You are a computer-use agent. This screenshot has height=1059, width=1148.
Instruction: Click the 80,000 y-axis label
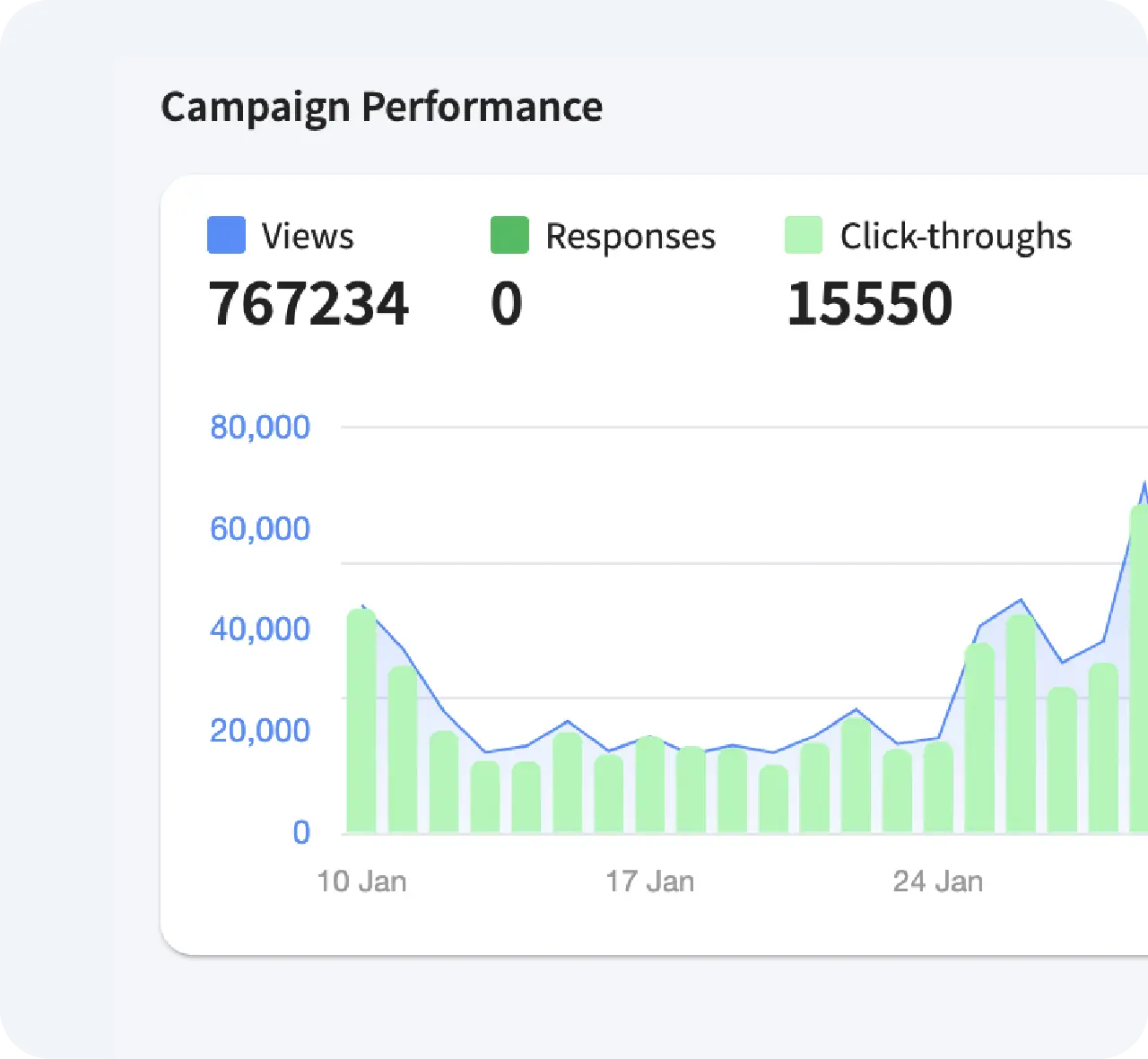coord(260,427)
